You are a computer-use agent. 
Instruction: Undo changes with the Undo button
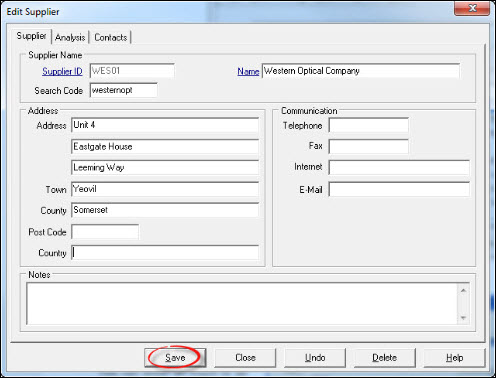[x=315, y=358]
